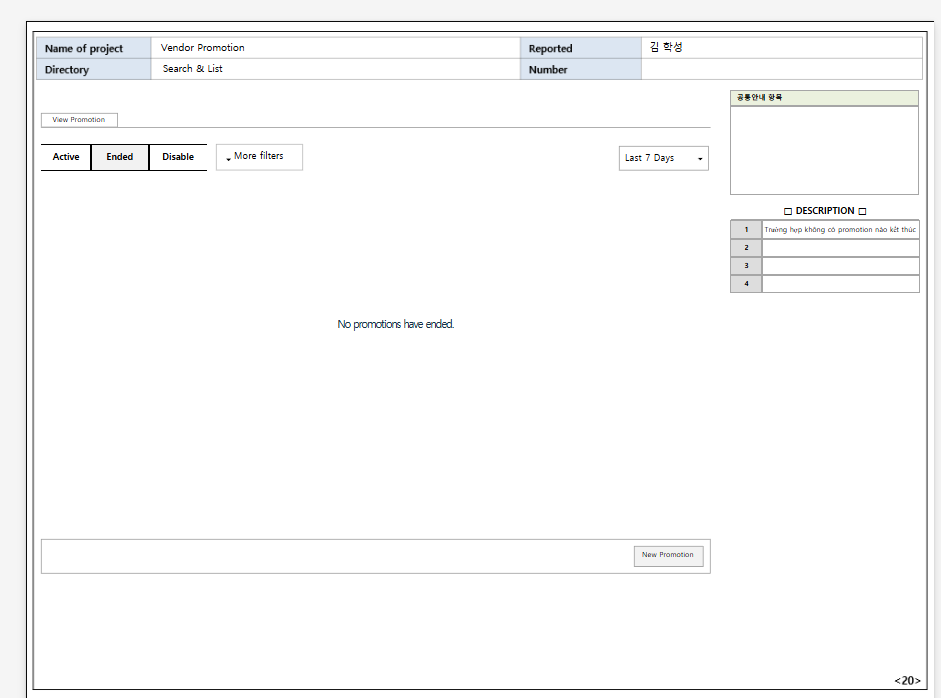The width and height of the screenshot is (941, 698).
Task: Click the '공통안내 항목' panel header
Action: click(x=824, y=98)
